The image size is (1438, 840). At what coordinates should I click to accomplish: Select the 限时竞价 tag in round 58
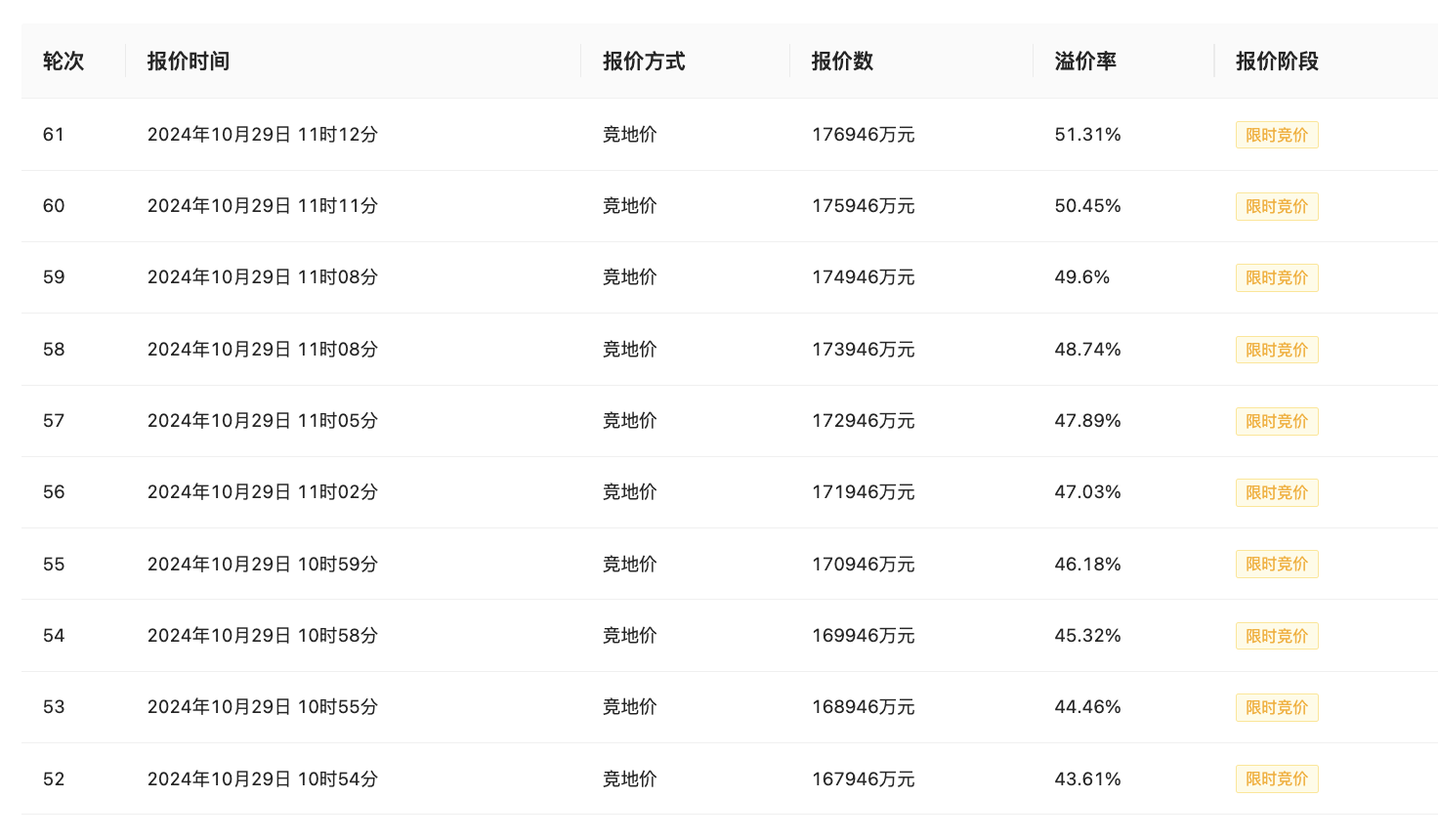point(1276,350)
